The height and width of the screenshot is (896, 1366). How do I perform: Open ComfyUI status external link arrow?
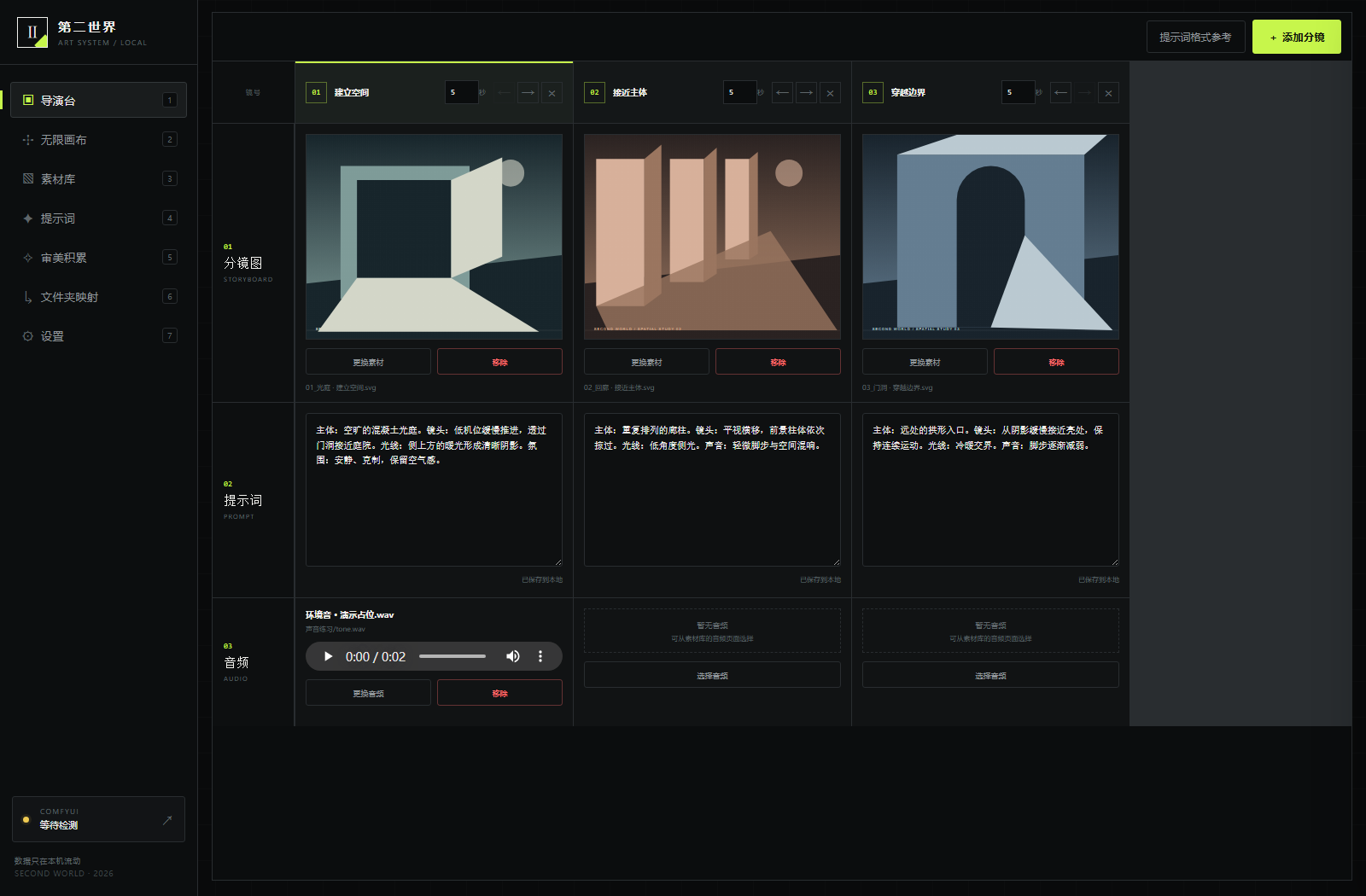[167, 820]
